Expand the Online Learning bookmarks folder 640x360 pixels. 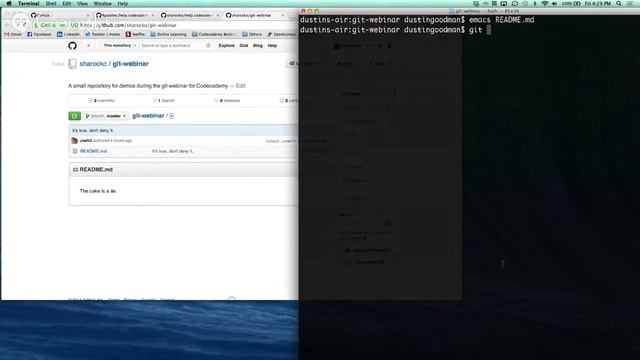(x=168, y=34)
